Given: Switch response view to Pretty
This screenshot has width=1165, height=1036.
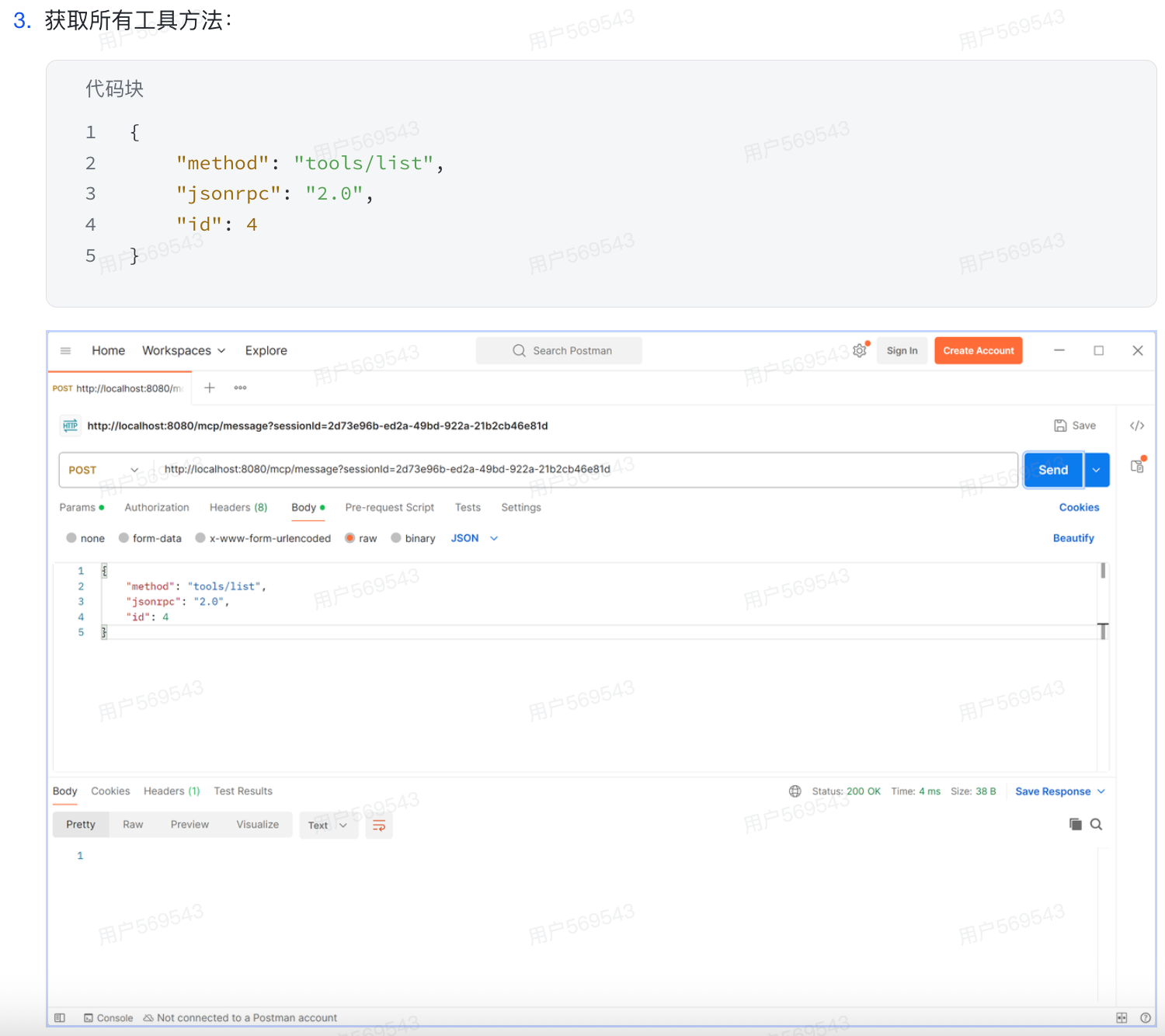Looking at the screenshot, I should pyautogui.click(x=81, y=825).
